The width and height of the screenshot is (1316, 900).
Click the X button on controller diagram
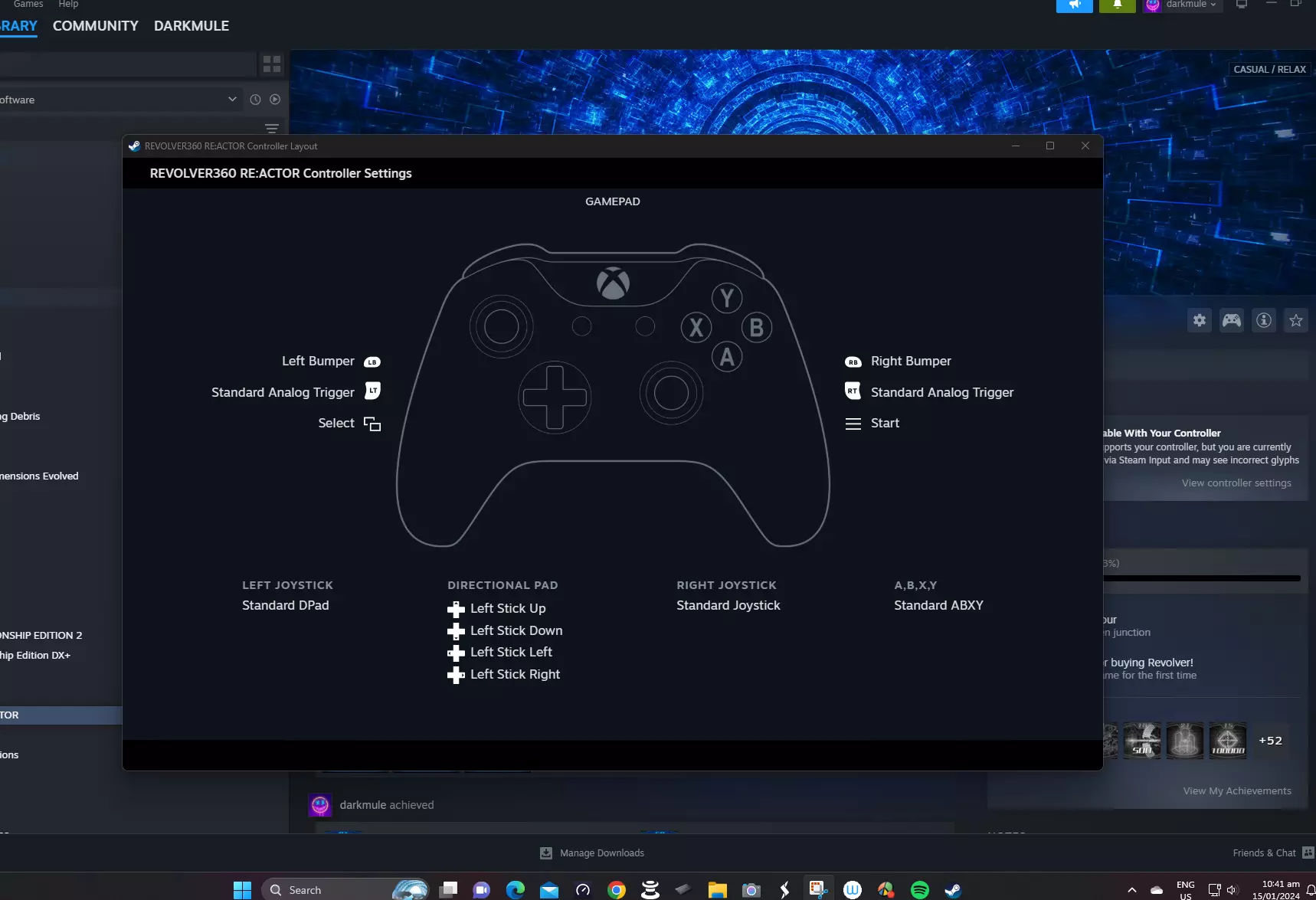click(696, 328)
